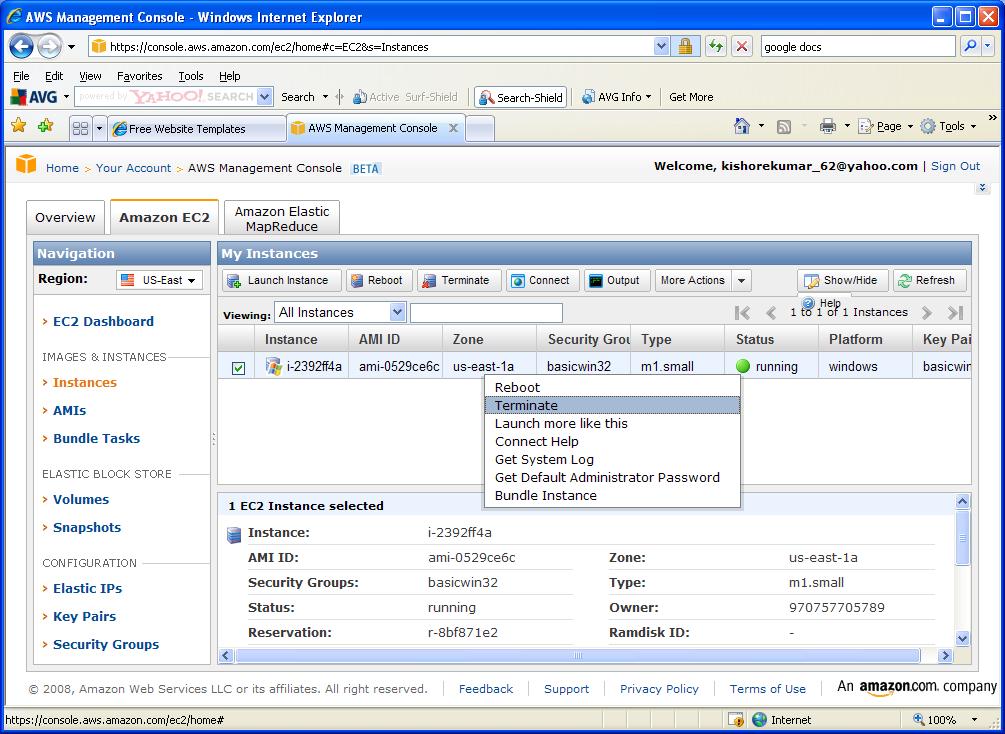Go to the first page of instances
The image size is (1005, 734).
(742, 312)
